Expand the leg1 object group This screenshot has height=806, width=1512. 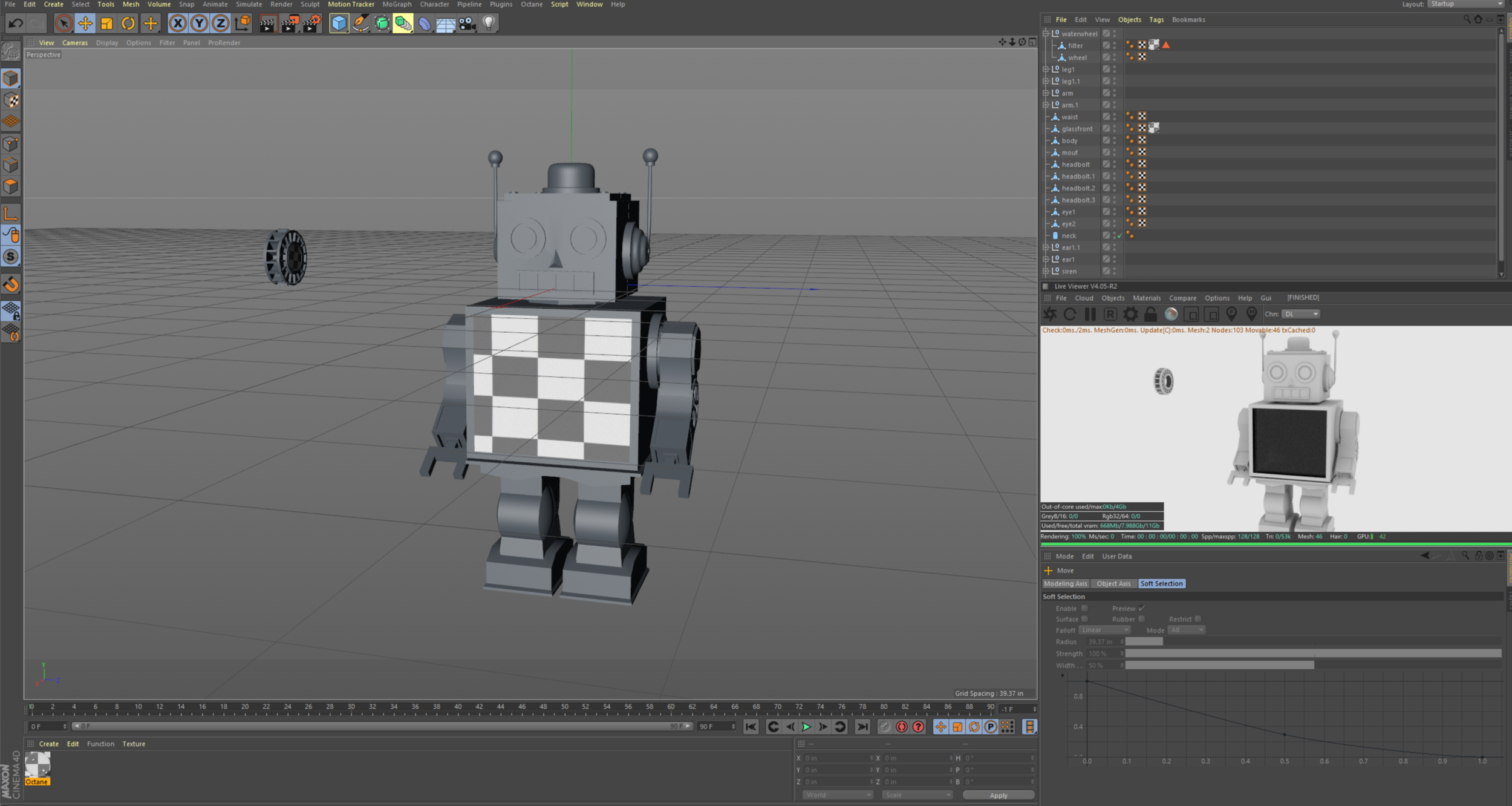tap(1046, 70)
